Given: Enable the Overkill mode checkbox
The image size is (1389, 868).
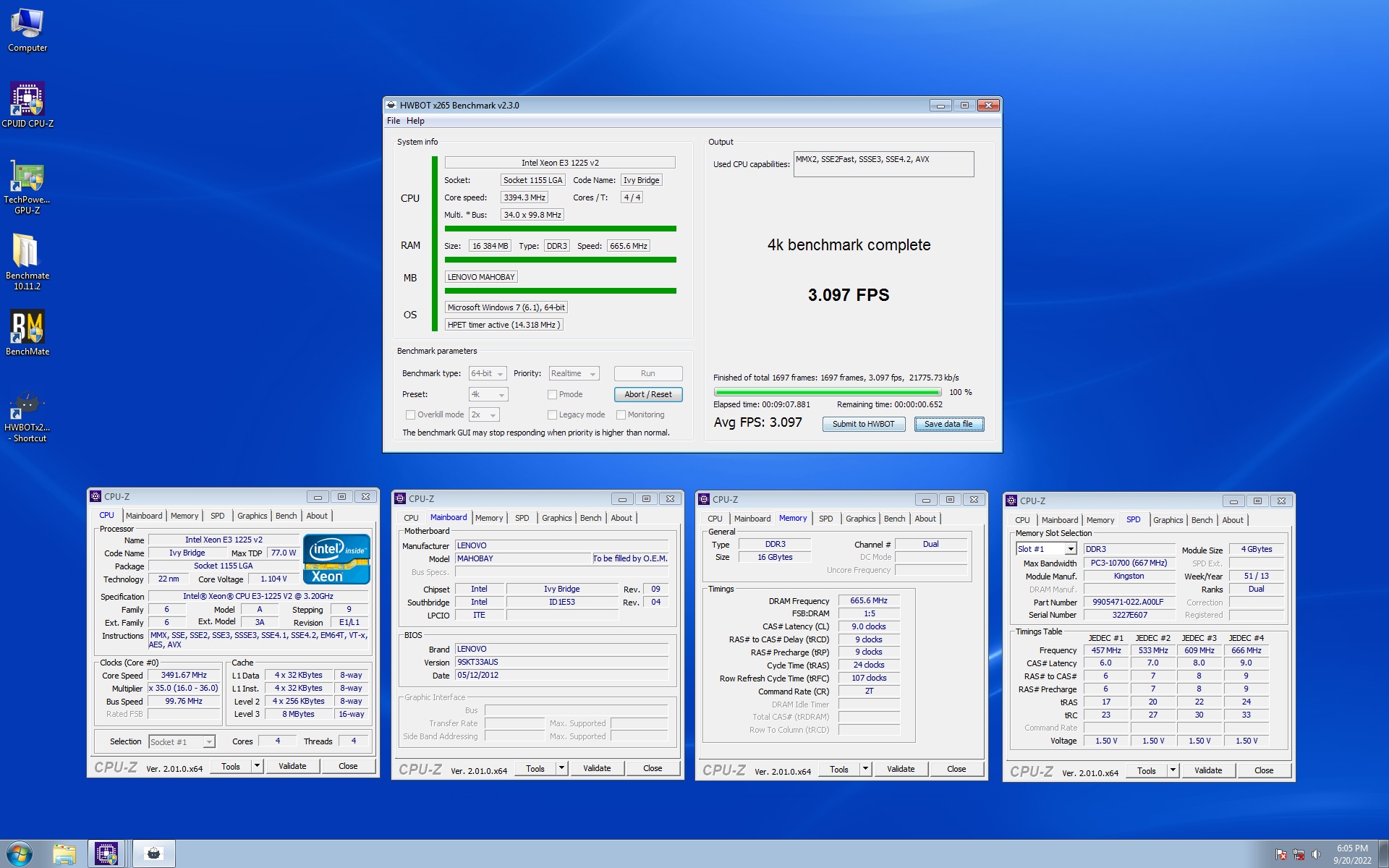Looking at the screenshot, I should [410, 415].
